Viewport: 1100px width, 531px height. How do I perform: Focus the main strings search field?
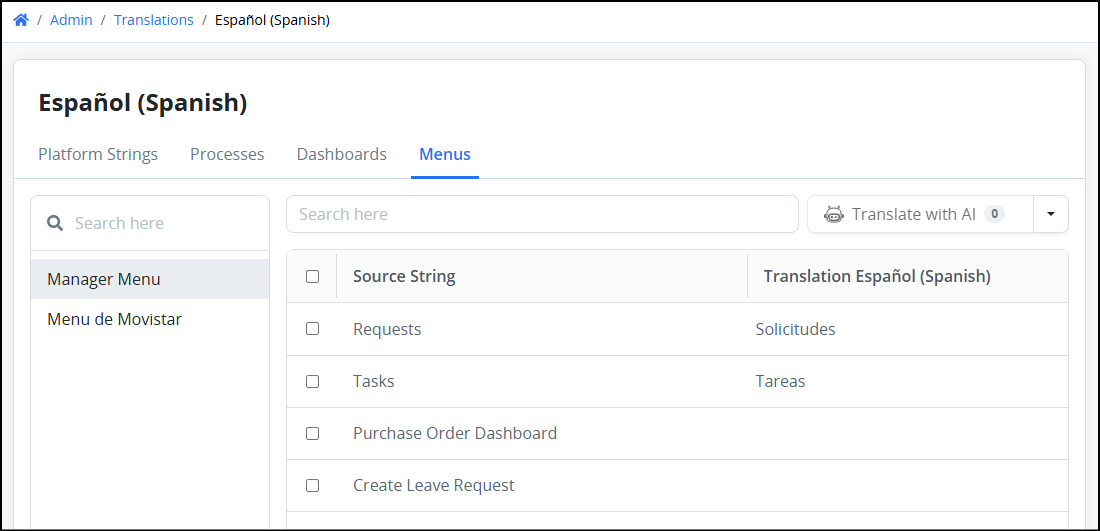click(x=542, y=214)
